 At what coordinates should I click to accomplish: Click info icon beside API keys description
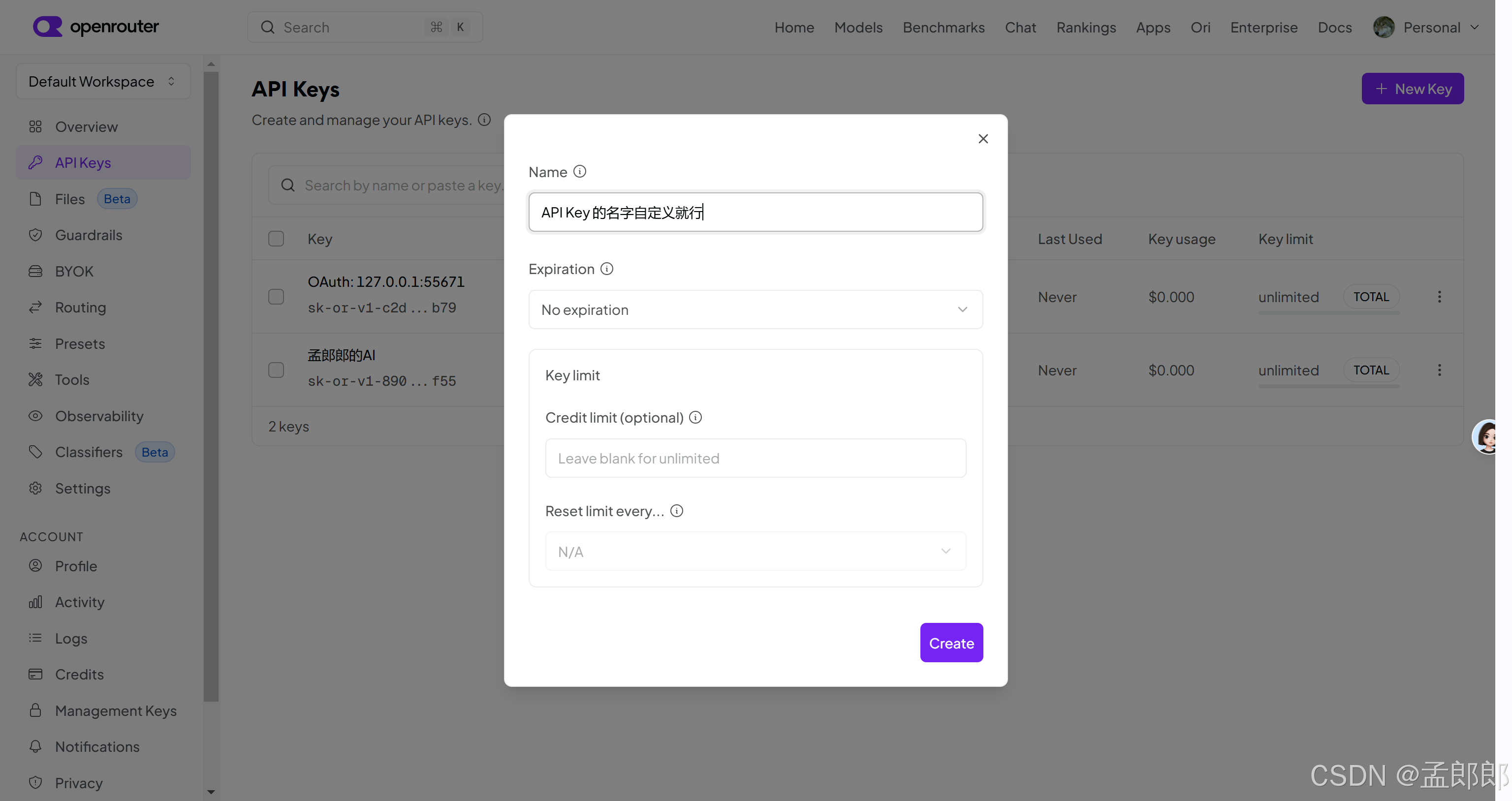tap(484, 120)
